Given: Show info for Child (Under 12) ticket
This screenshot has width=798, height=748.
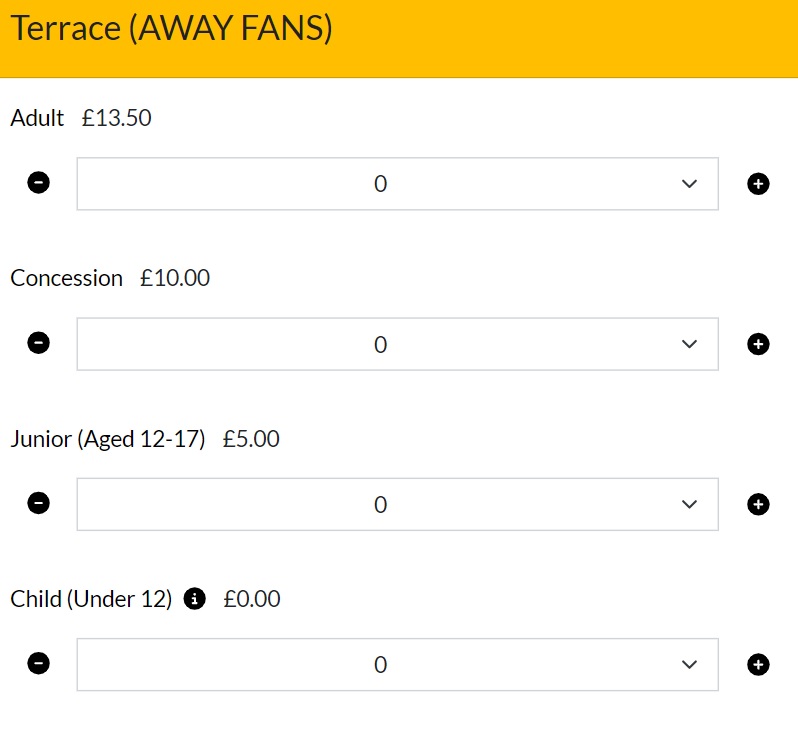Looking at the screenshot, I should coord(194,598).
